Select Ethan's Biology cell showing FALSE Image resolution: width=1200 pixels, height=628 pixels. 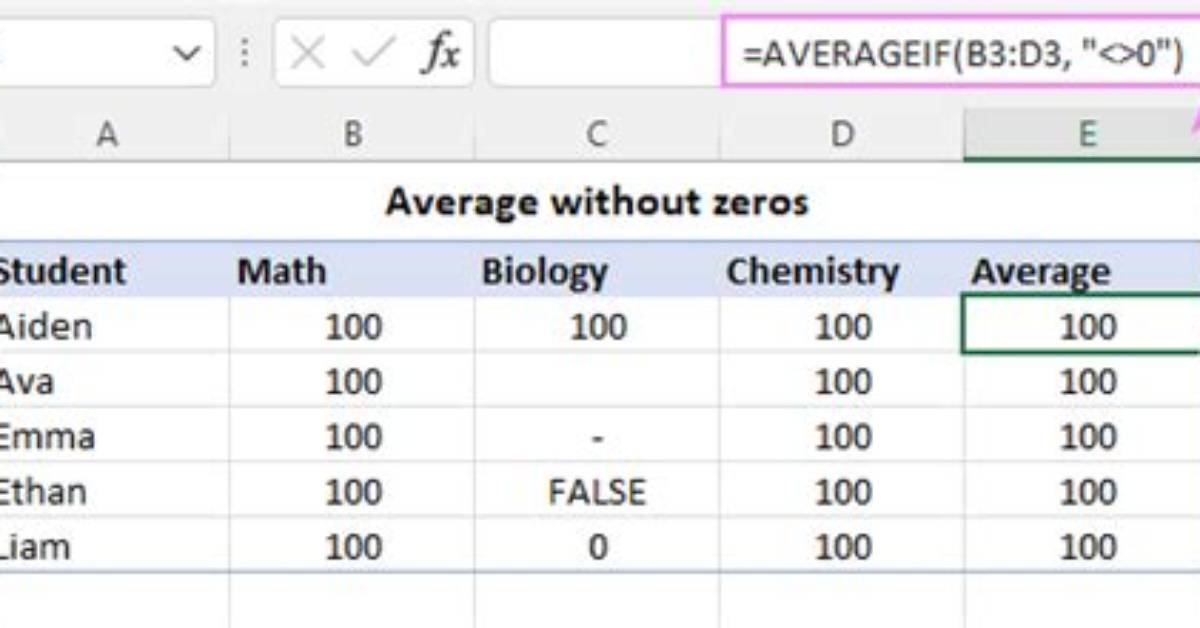[x=597, y=491]
